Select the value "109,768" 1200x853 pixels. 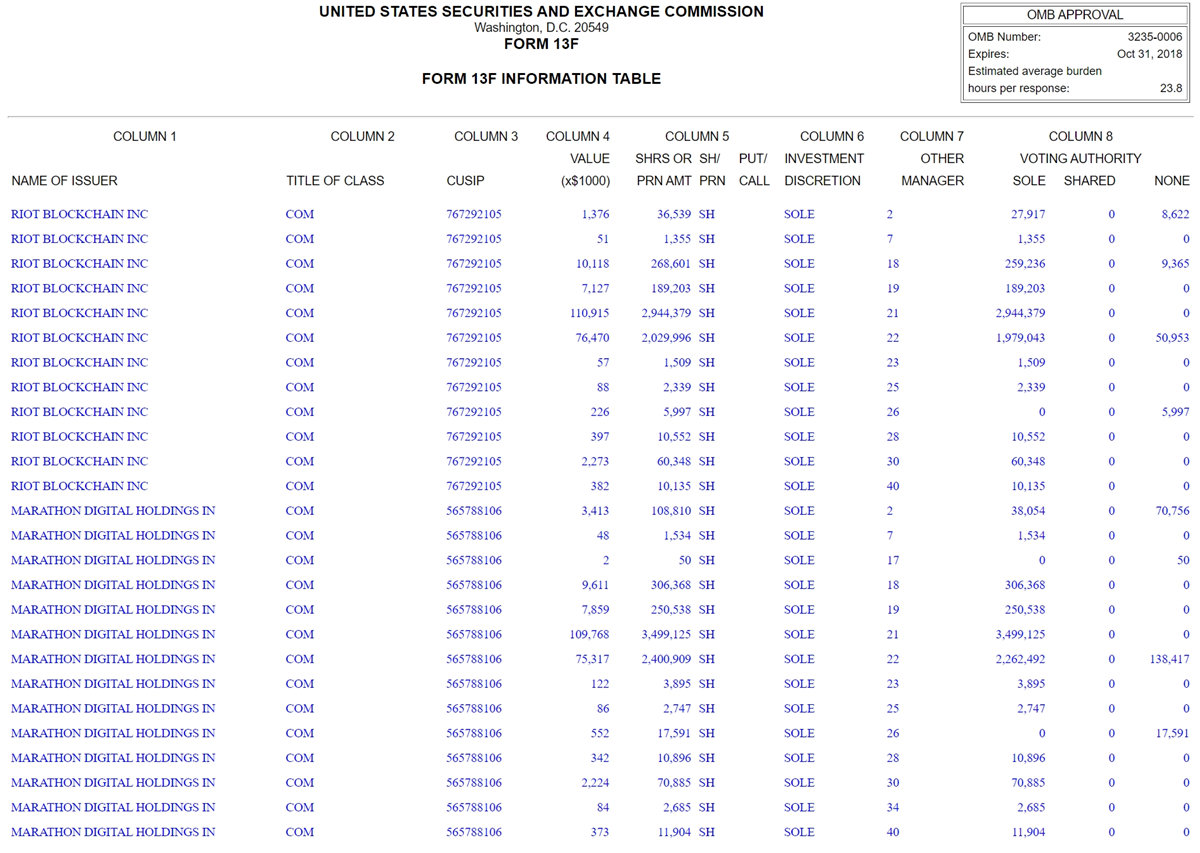point(589,635)
